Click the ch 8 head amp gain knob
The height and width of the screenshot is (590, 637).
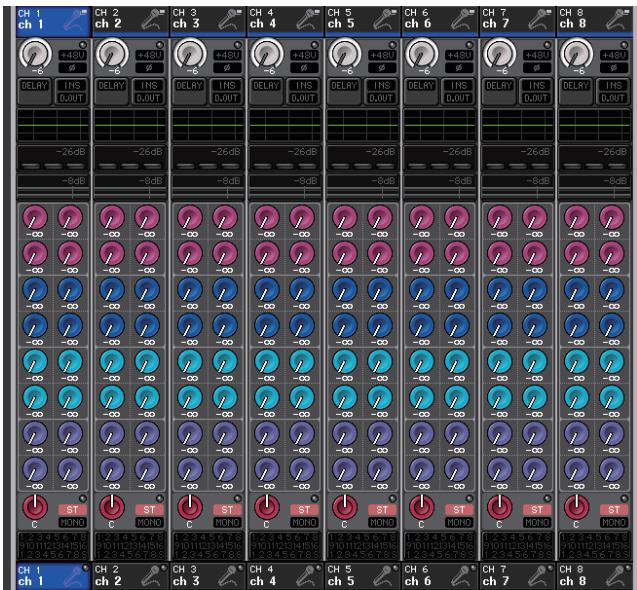[x=576, y=54]
